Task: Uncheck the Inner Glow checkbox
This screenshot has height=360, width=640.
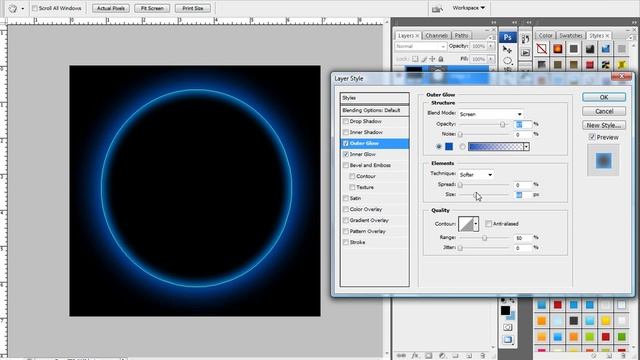Action: click(346, 154)
